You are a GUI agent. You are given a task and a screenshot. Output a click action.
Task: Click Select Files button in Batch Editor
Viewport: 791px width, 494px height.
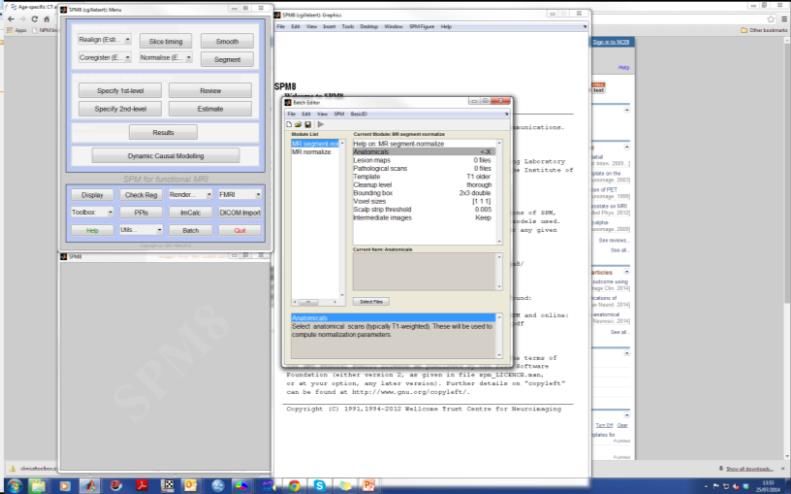pyautogui.click(x=371, y=301)
